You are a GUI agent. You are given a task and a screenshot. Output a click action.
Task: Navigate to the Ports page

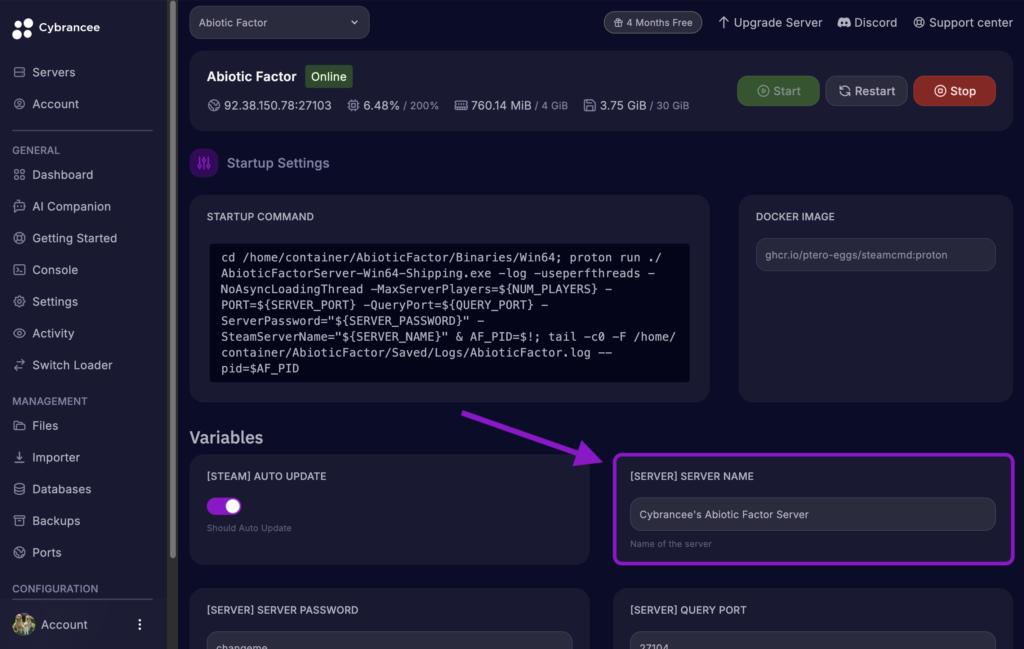click(x=47, y=552)
